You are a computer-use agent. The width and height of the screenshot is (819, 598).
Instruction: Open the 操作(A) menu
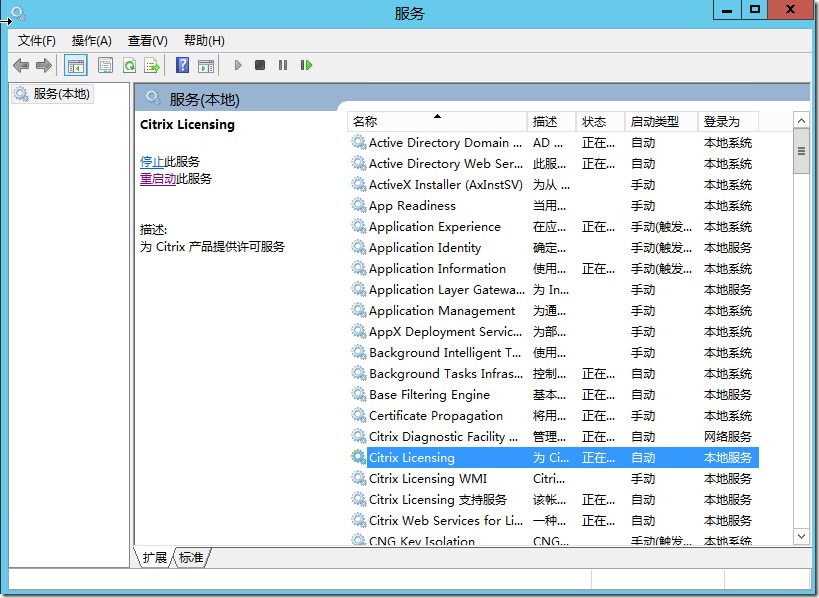[92, 41]
